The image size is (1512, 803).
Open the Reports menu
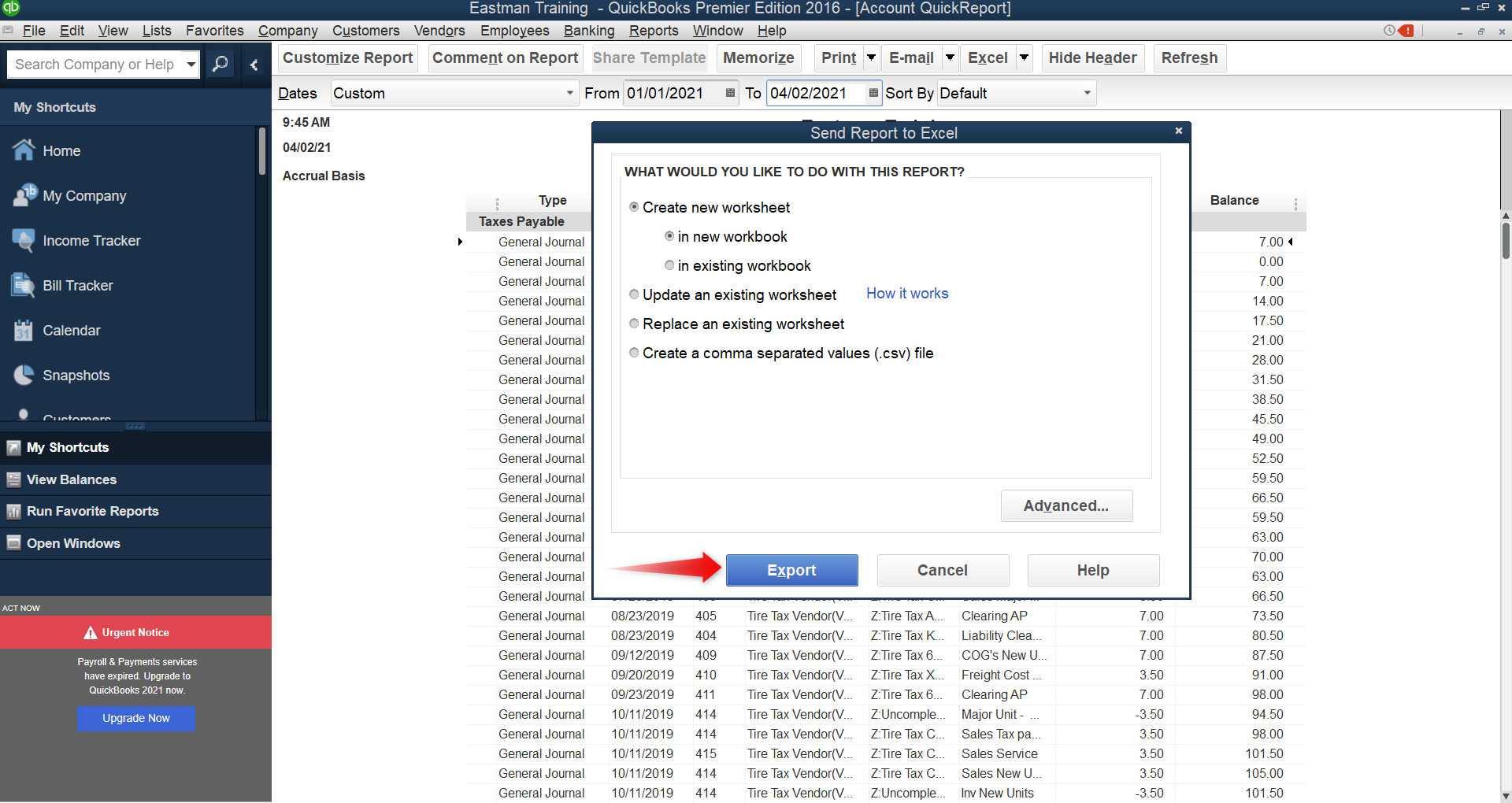coord(654,30)
